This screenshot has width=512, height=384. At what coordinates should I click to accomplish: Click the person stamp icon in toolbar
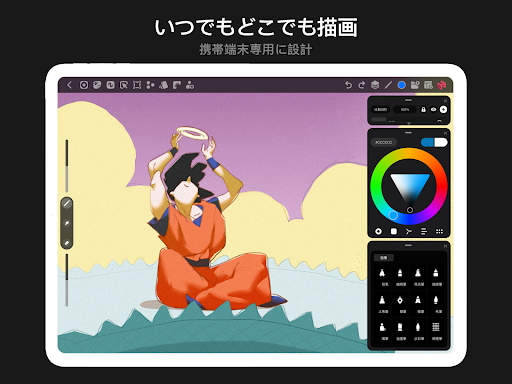tap(190, 85)
